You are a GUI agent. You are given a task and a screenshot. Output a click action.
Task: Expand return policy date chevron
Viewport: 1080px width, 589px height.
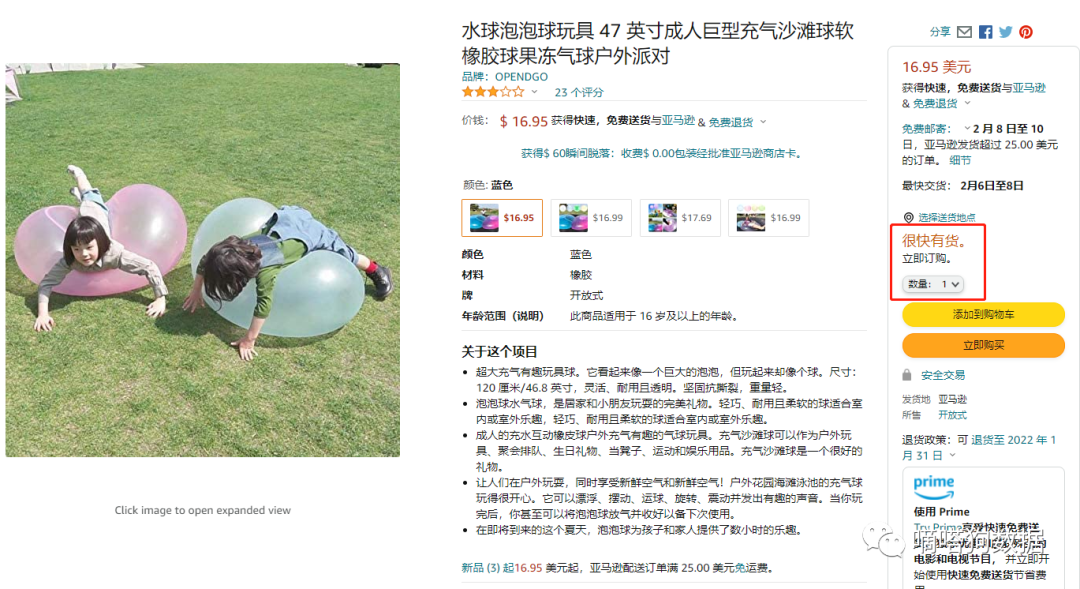tap(953, 455)
